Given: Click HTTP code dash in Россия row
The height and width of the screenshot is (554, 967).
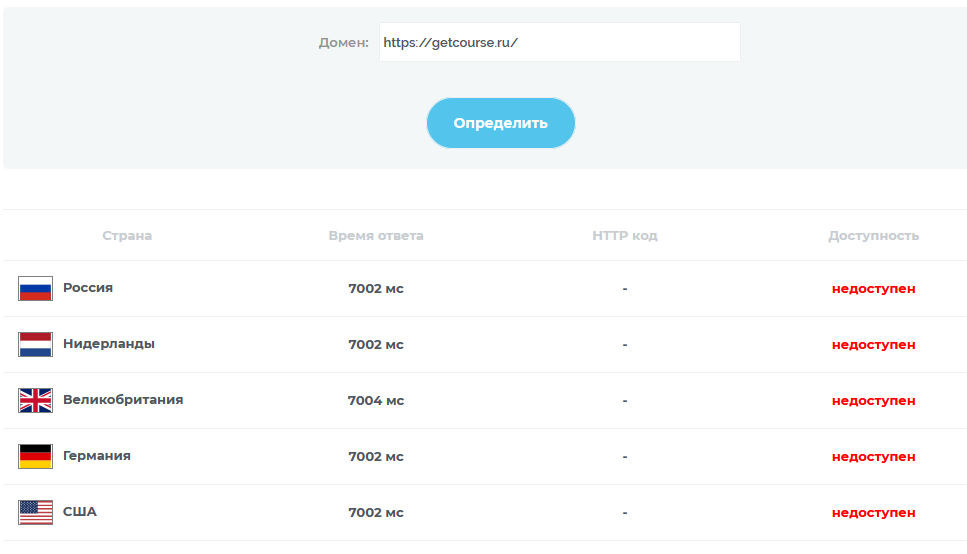Looking at the screenshot, I should click(625, 289).
